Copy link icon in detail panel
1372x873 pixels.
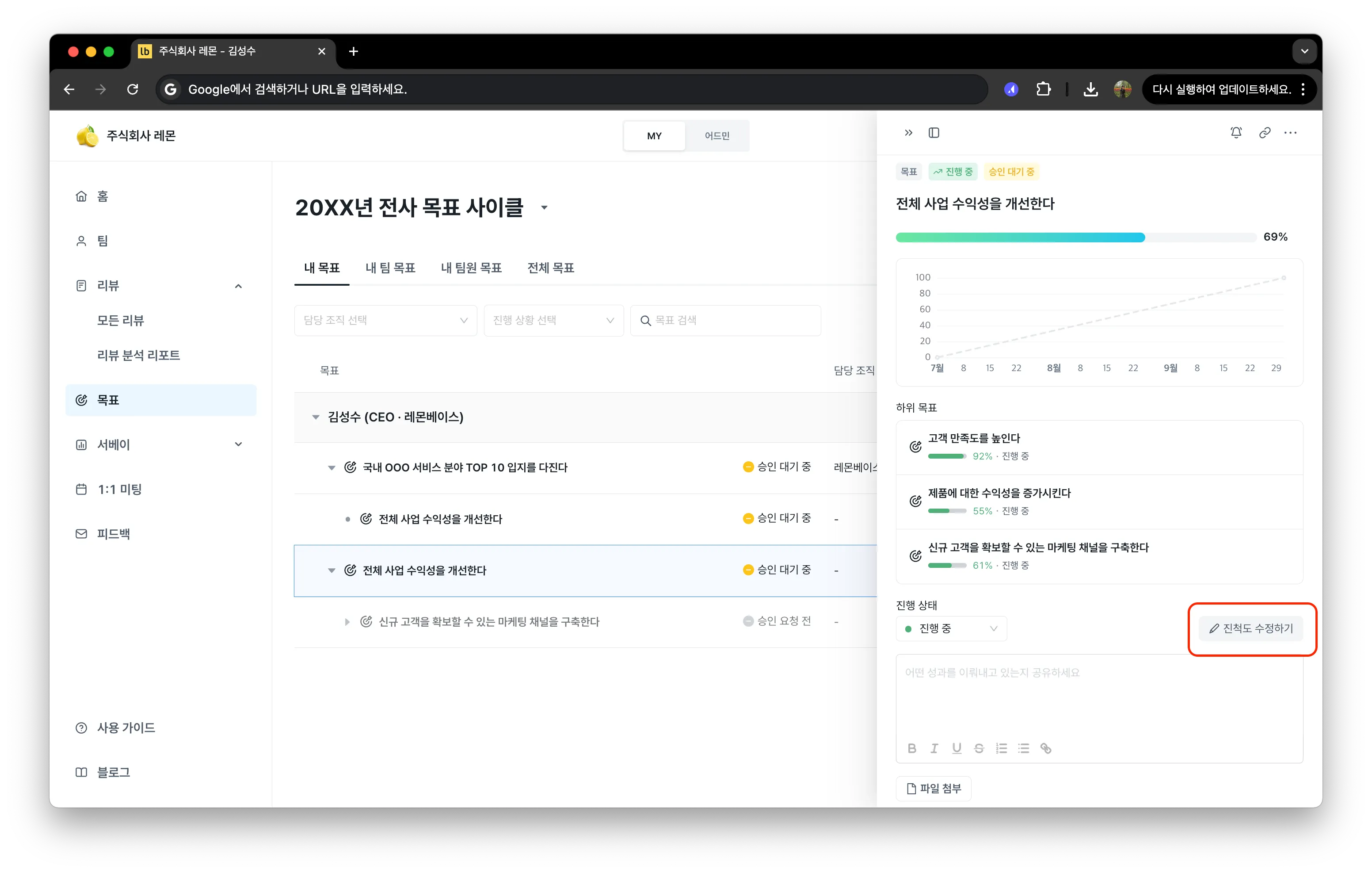pyautogui.click(x=1264, y=133)
